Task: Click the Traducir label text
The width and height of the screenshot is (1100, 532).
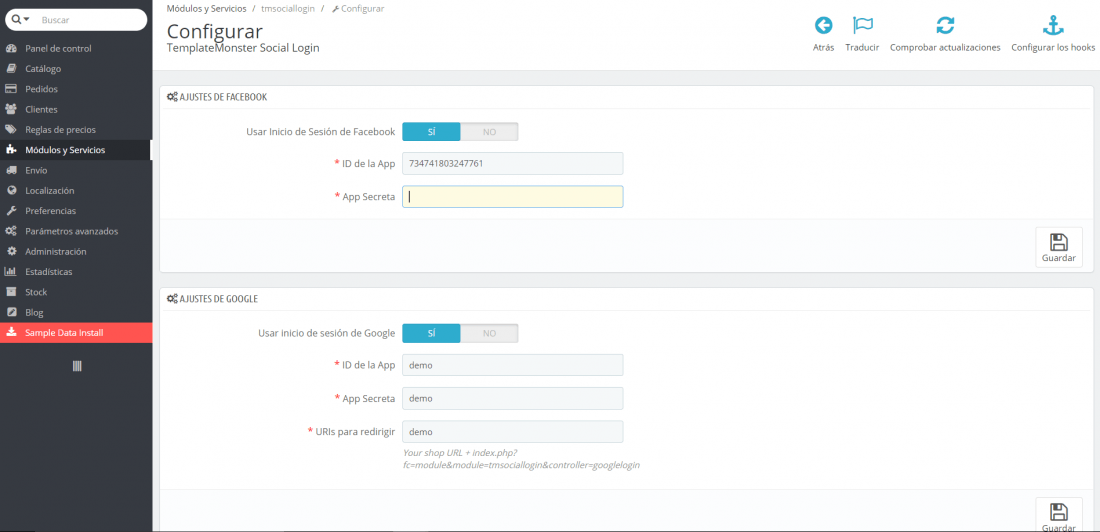Action: (862, 48)
